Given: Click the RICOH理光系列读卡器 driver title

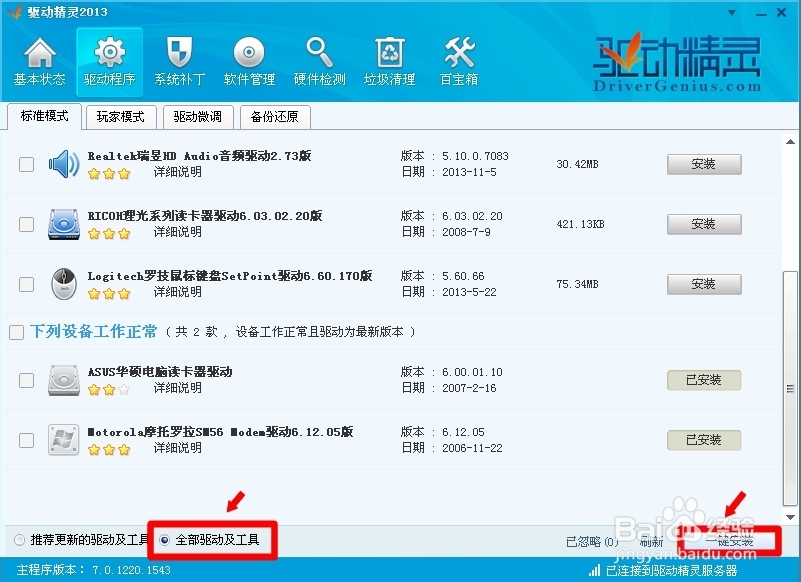Looking at the screenshot, I should point(205,216).
